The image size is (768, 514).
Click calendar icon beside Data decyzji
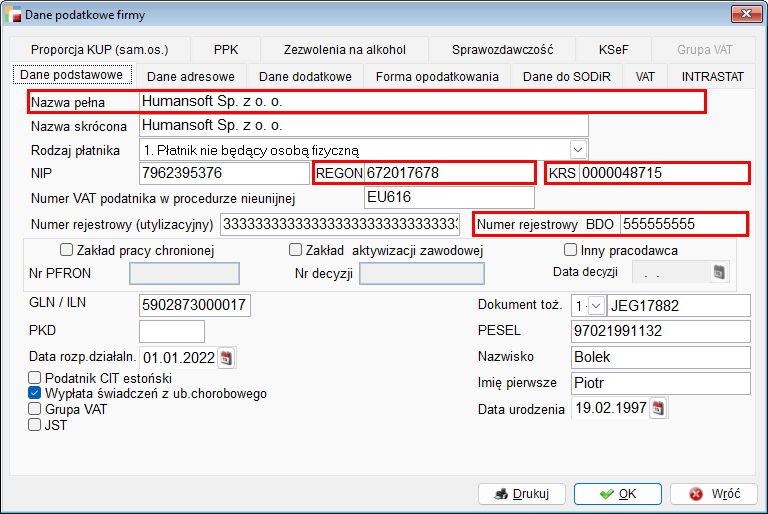tap(719, 272)
